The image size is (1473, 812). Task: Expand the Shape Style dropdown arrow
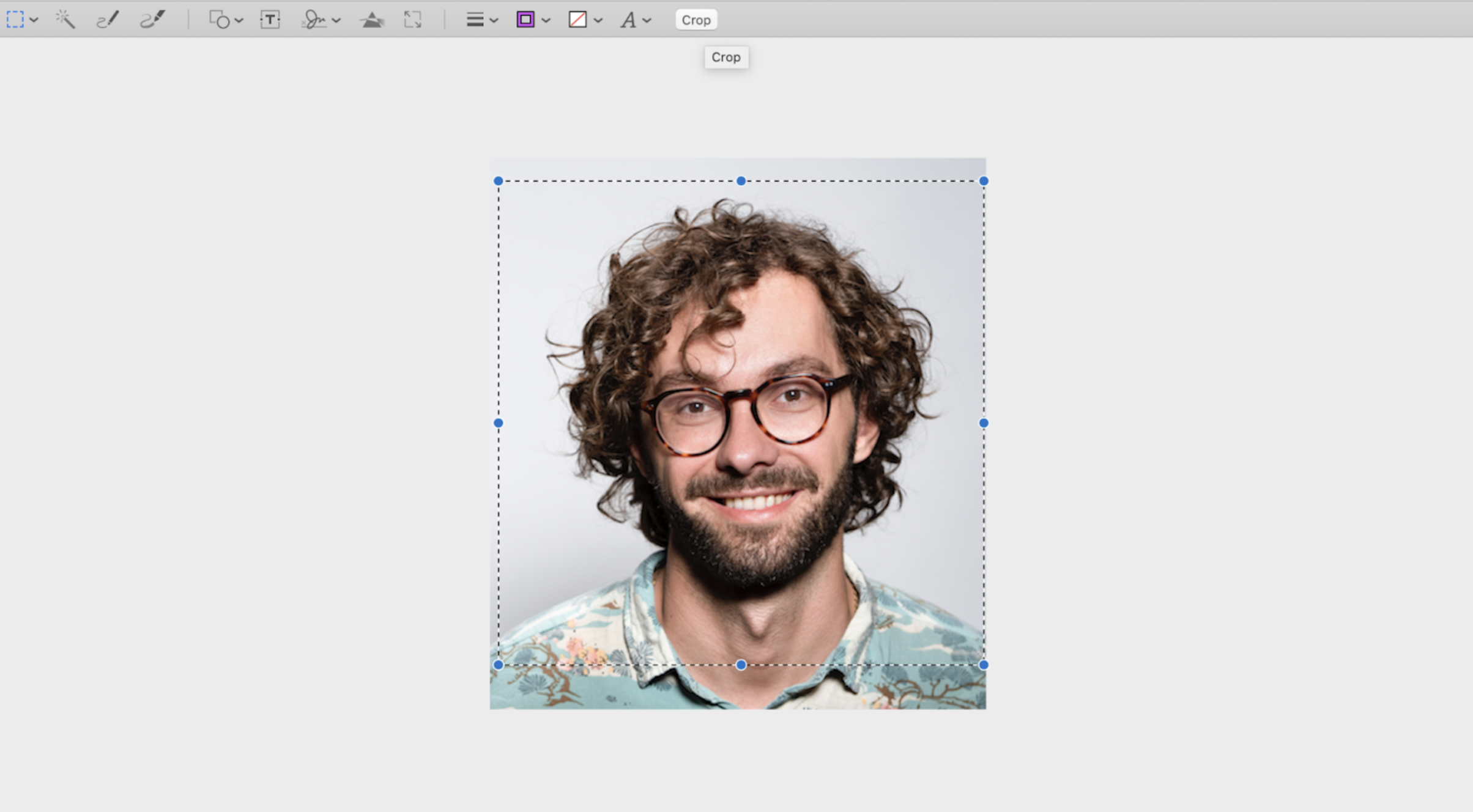pyautogui.click(x=494, y=21)
